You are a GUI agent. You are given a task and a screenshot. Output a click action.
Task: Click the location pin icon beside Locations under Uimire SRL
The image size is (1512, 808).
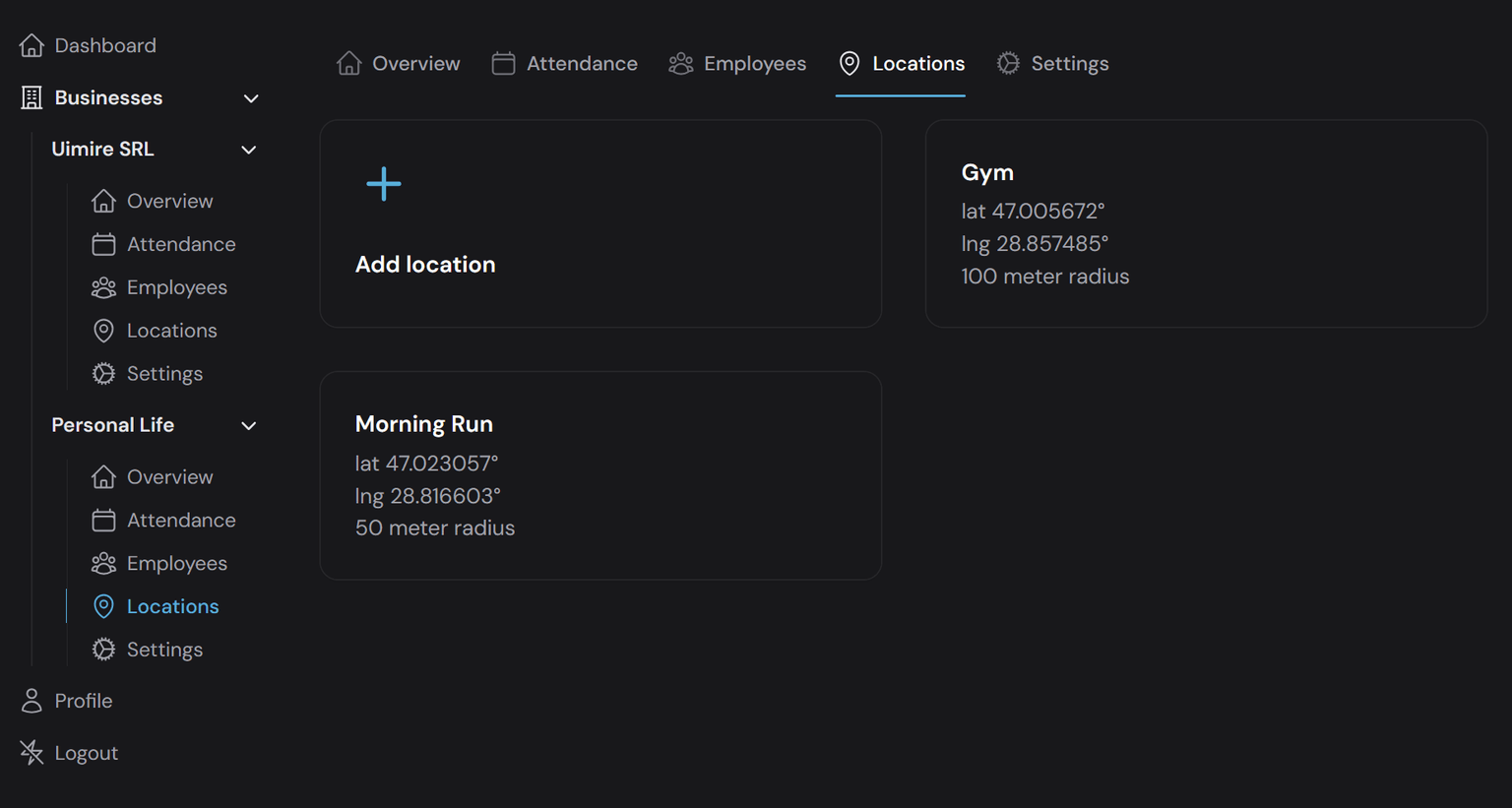(x=103, y=330)
